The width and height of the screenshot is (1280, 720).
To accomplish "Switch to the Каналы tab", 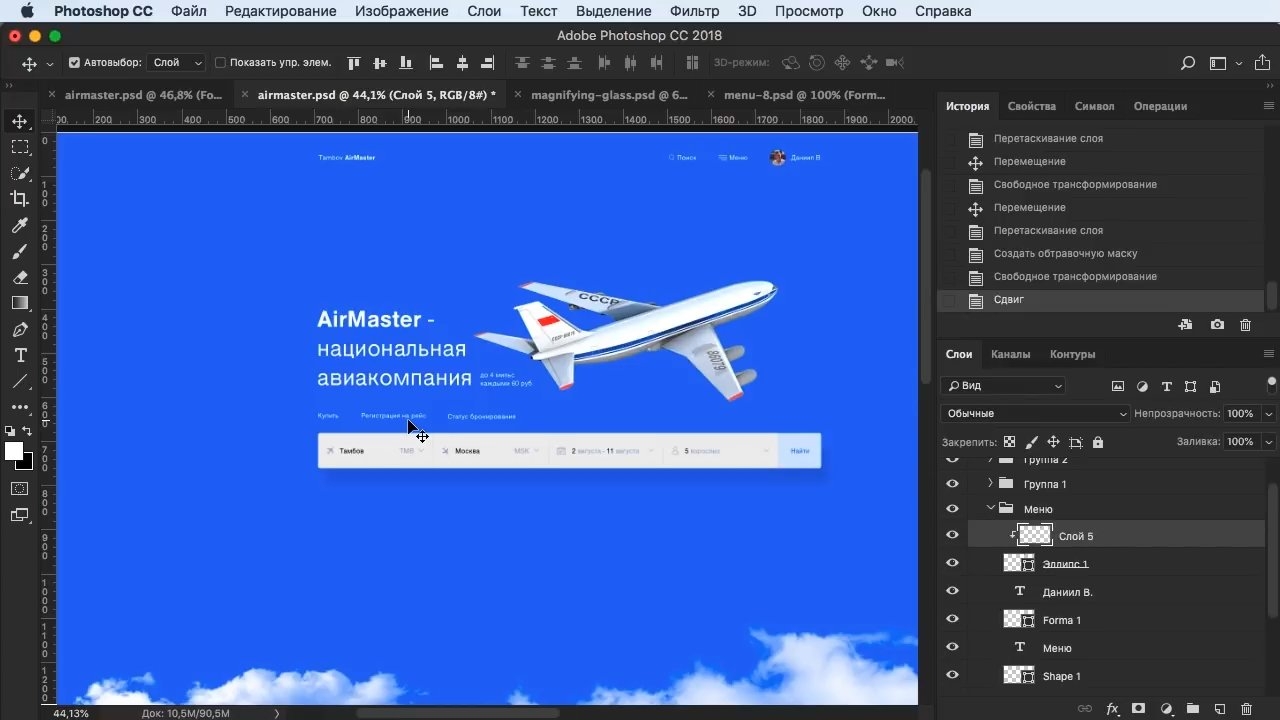I will pos(1011,354).
